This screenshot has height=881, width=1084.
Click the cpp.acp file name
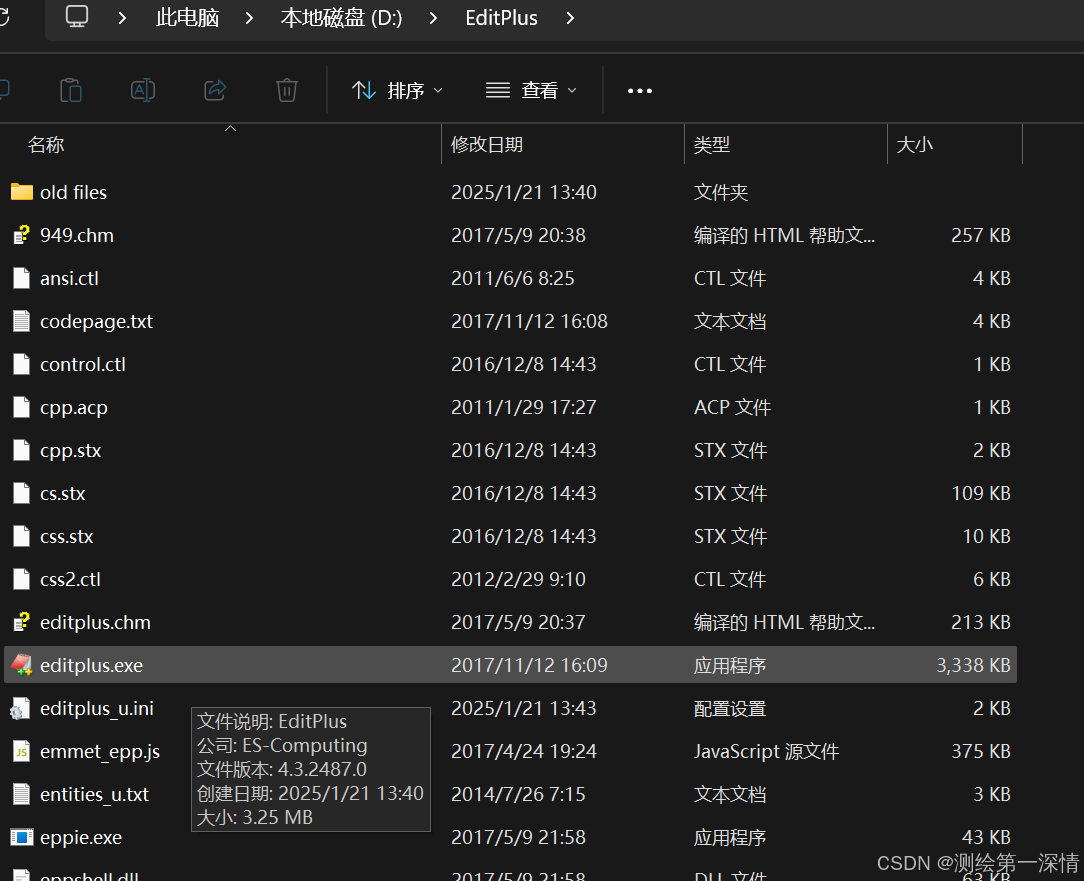click(x=73, y=408)
